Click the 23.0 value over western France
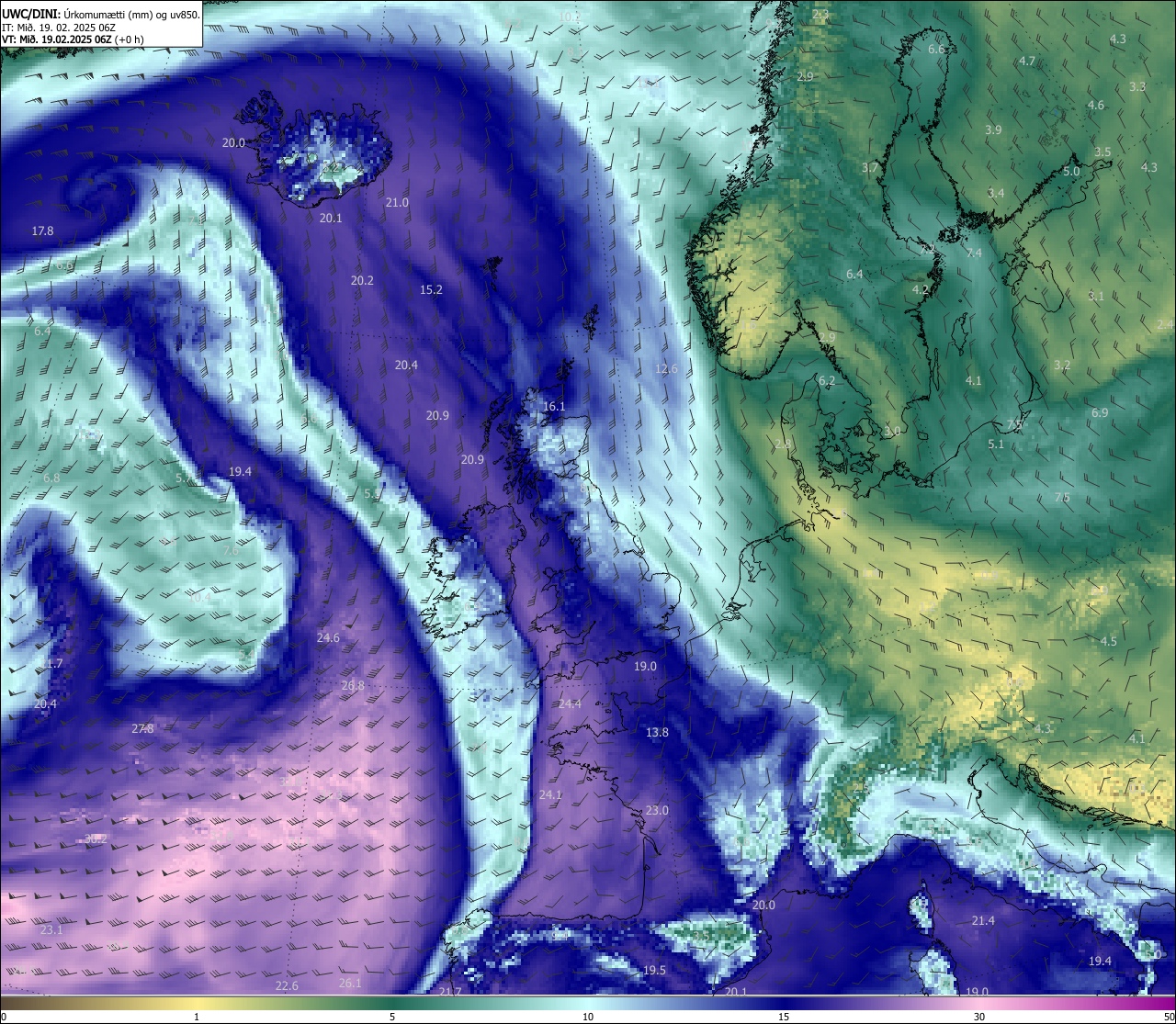Screen dimensions: 1176x1024 657,810
